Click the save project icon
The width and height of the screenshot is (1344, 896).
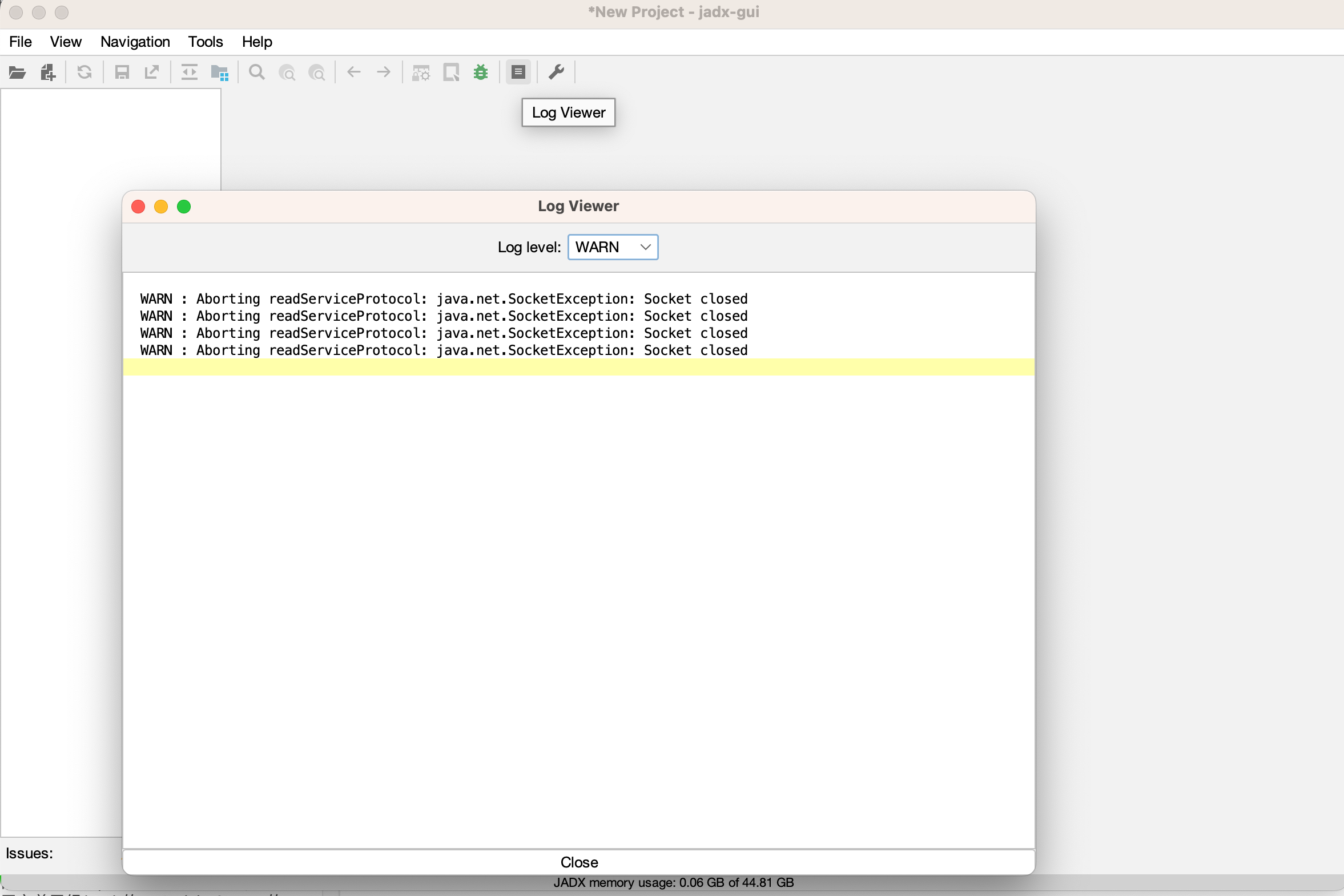point(120,71)
